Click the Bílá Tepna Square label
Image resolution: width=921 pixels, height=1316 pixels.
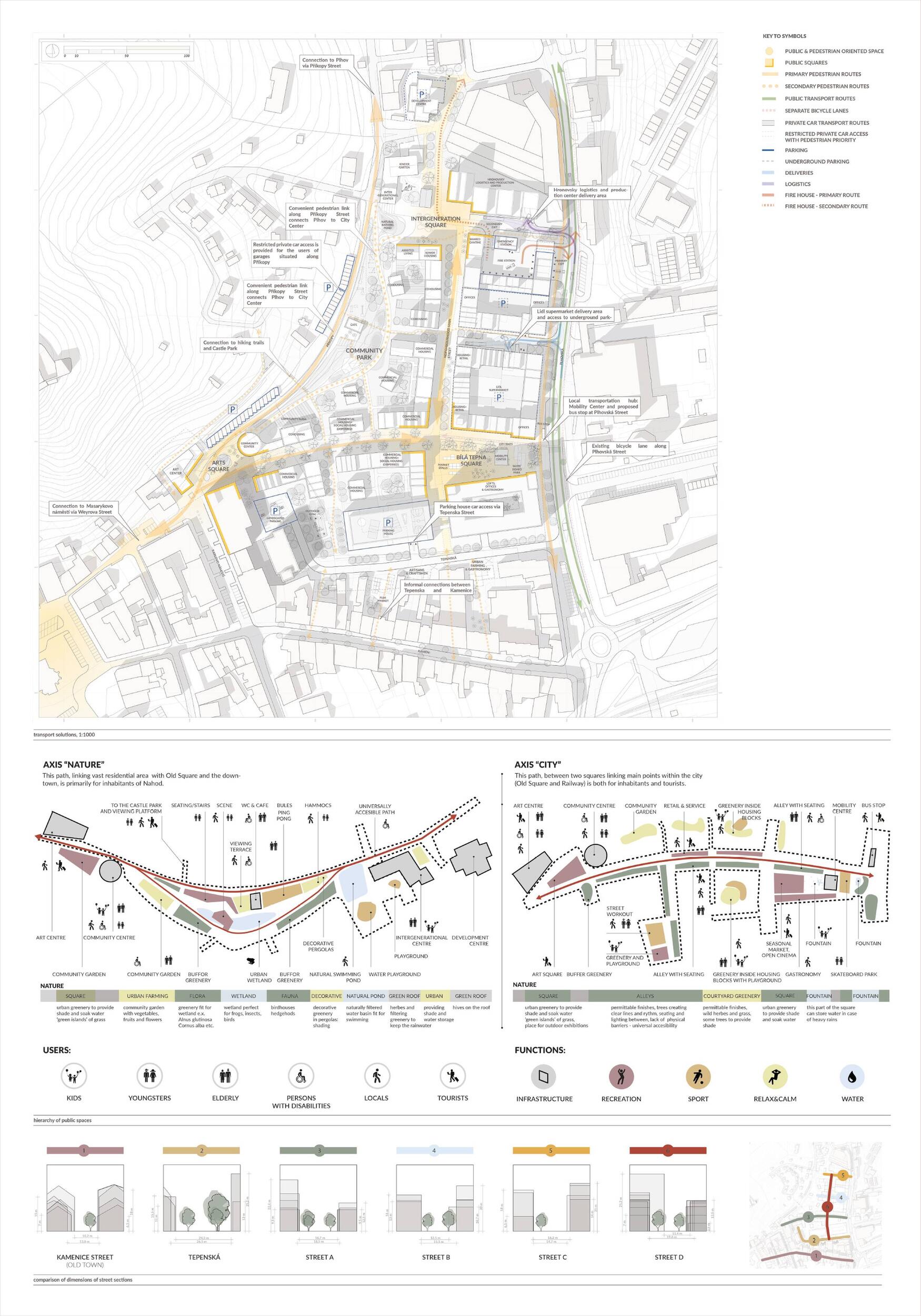tap(470, 460)
